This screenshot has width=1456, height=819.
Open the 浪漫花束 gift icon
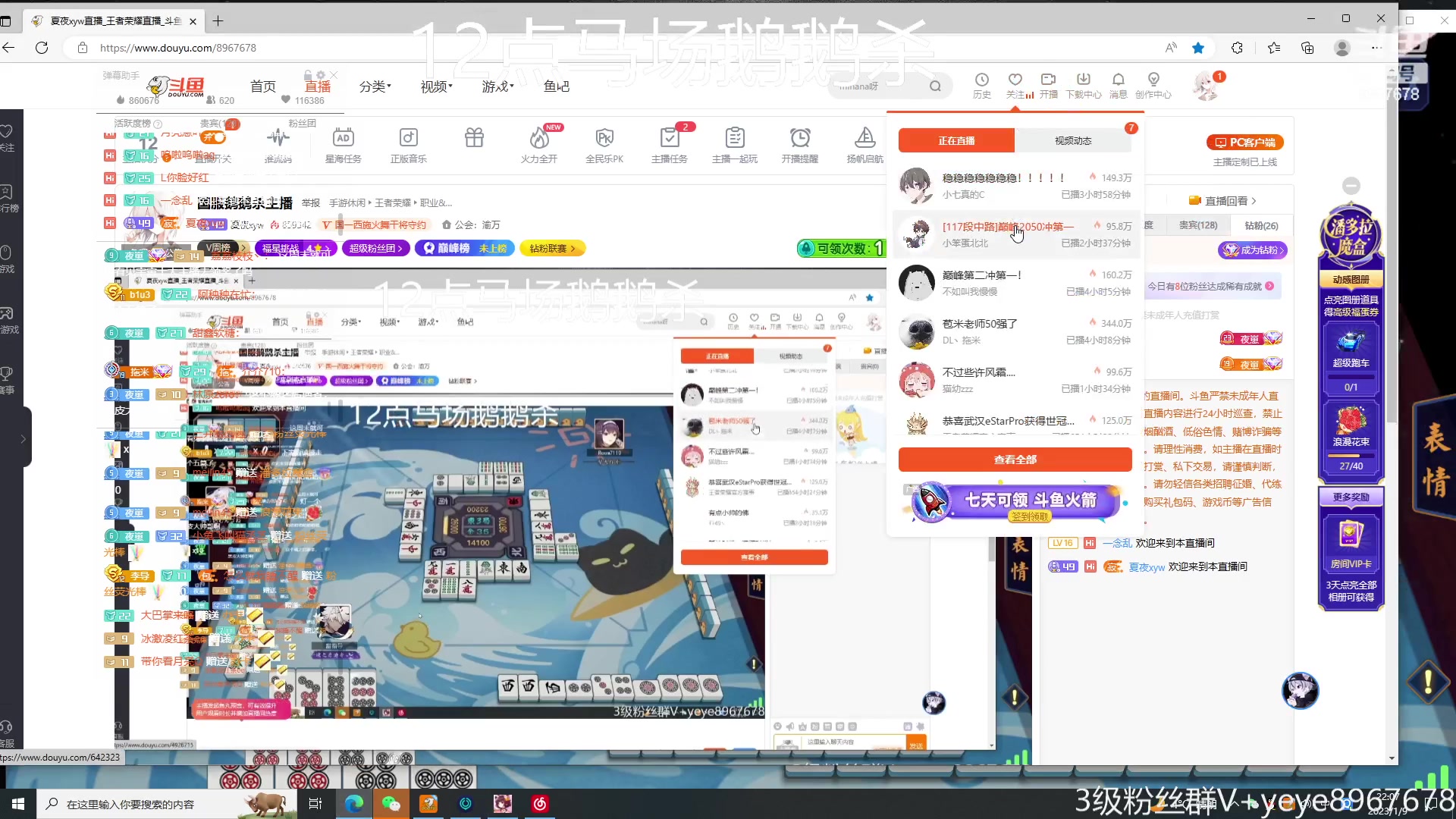pyautogui.click(x=1351, y=427)
